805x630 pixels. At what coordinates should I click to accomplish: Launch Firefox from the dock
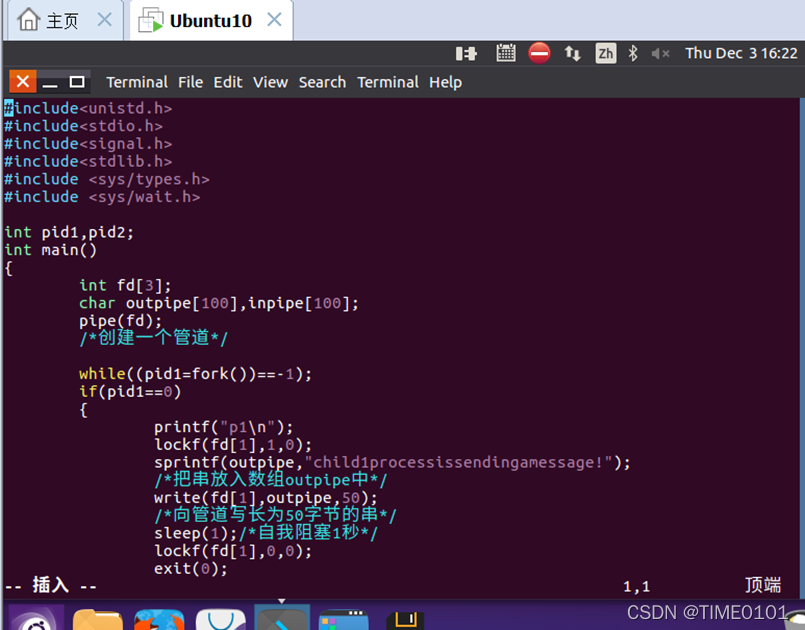click(159, 619)
